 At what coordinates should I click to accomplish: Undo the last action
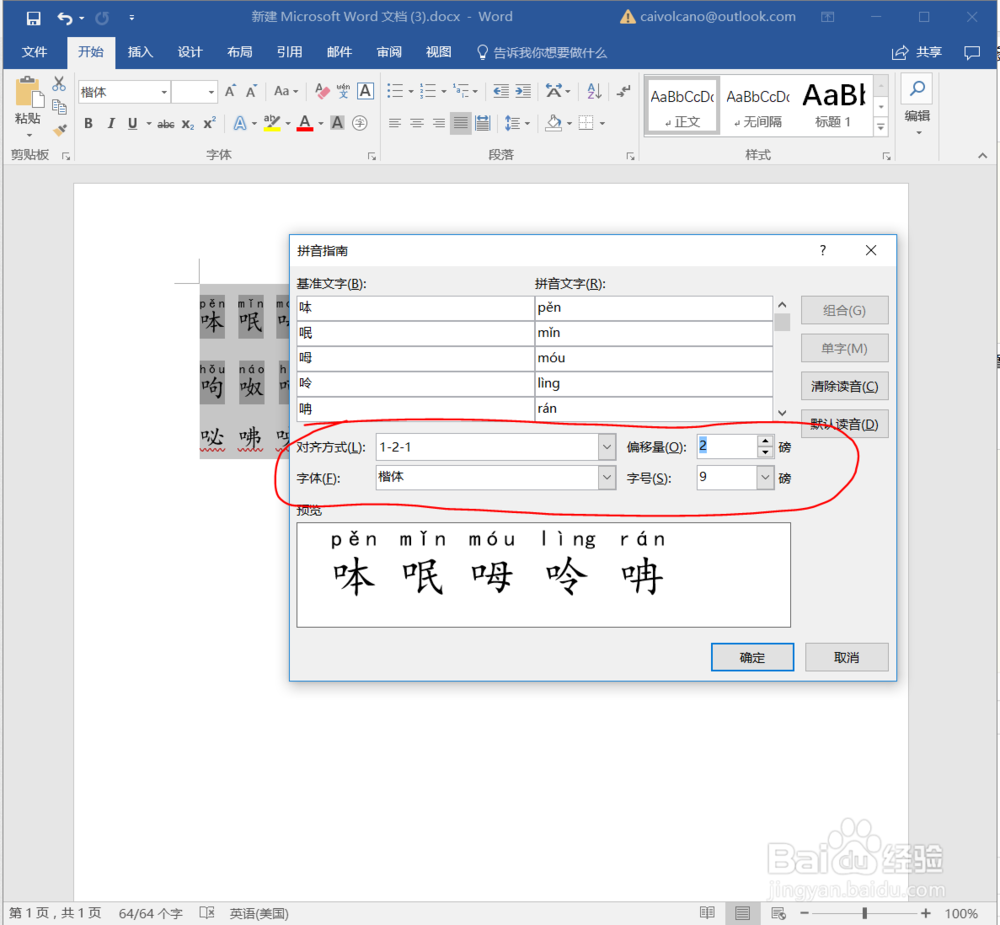[x=65, y=18]
